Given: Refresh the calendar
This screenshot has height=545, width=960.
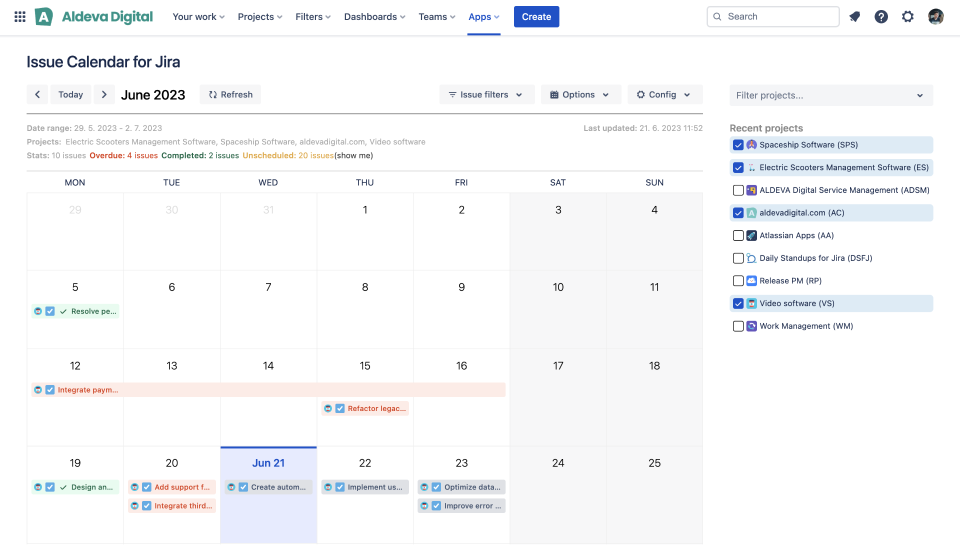Looking at the screenshot, I should click(x=230, y=94).
